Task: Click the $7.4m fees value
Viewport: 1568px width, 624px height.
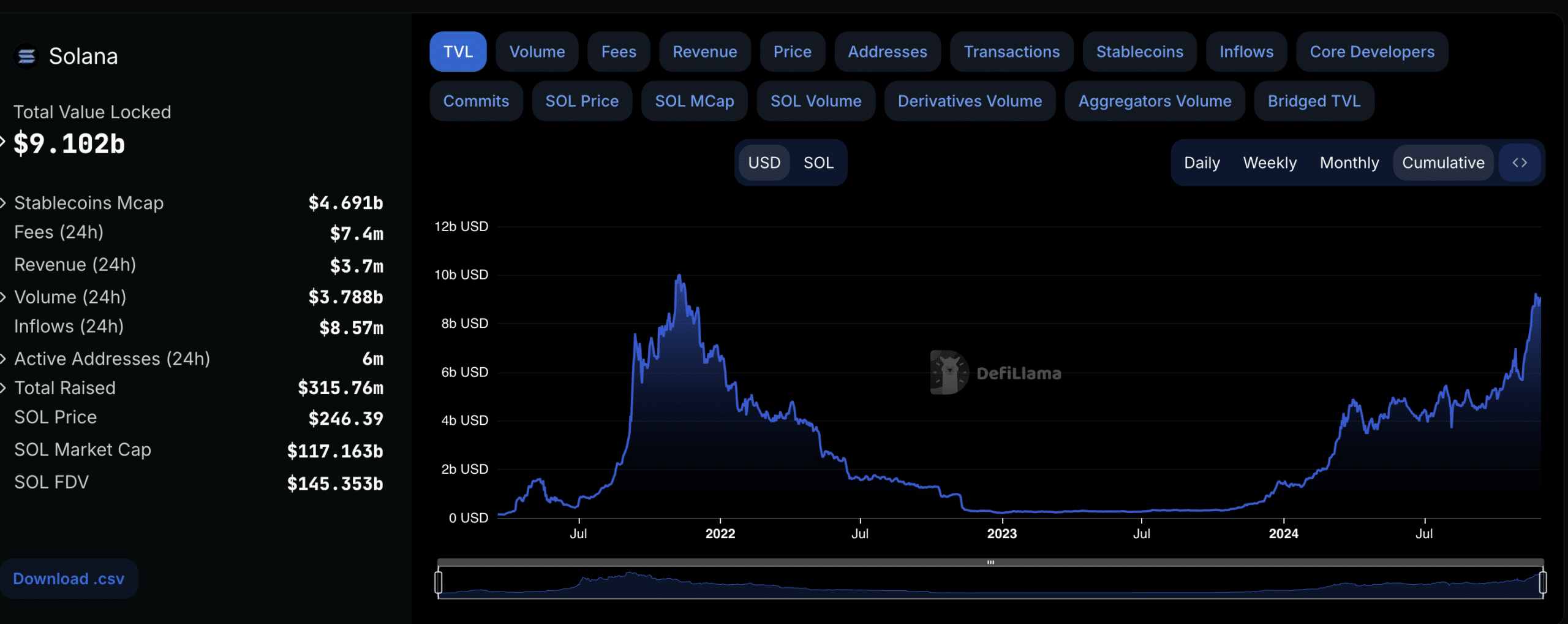Action: coord(356,234)
